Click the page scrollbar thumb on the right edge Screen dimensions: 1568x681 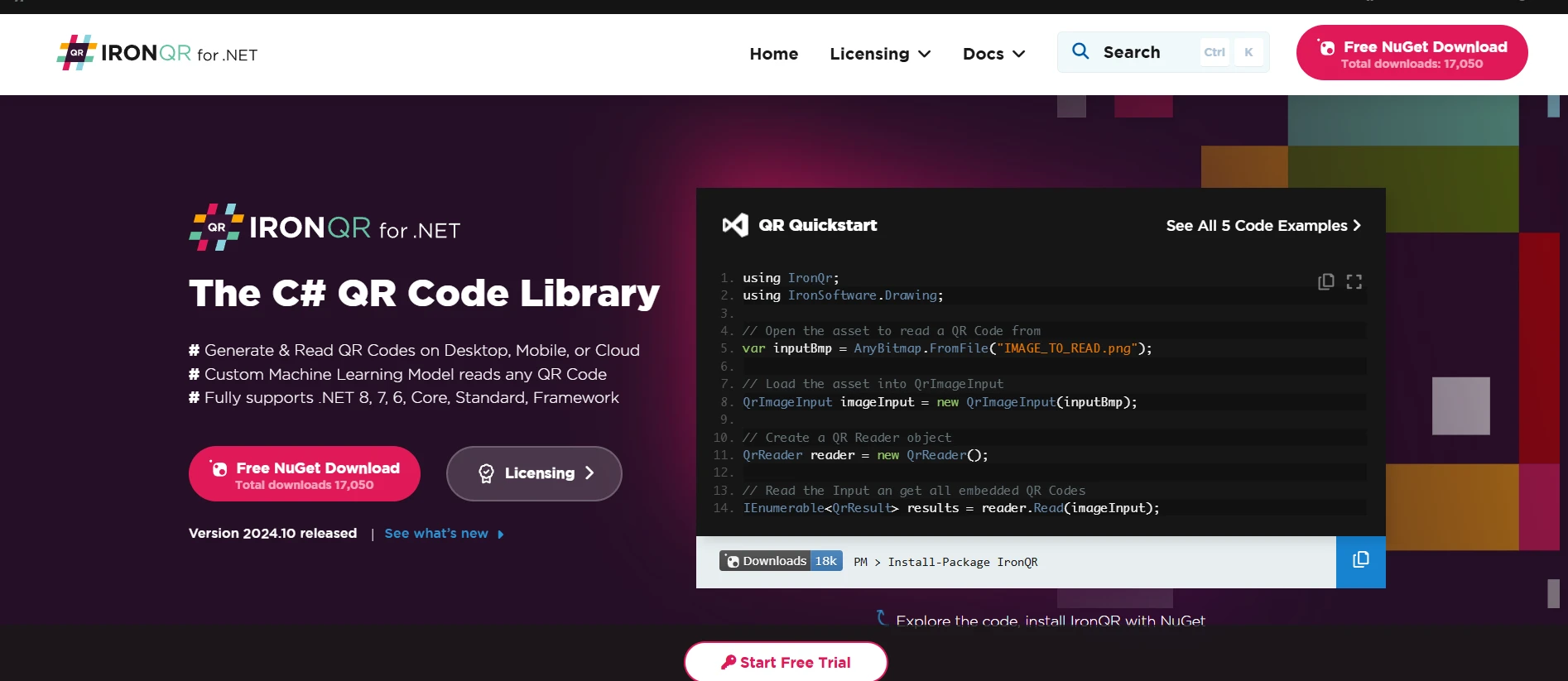pos(1553,593)
